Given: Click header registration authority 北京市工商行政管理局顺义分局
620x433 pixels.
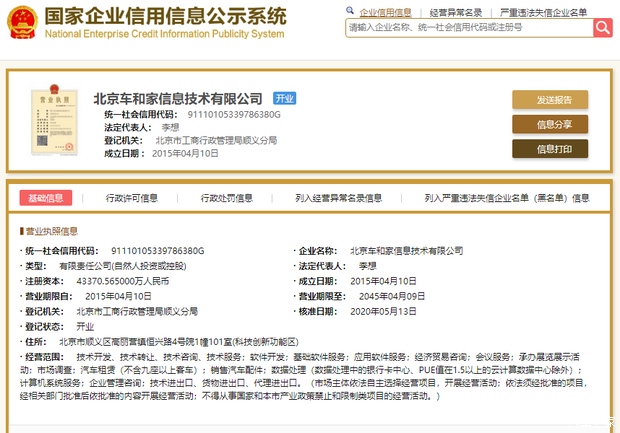Looking at the screenshot, I should [216, 140].
